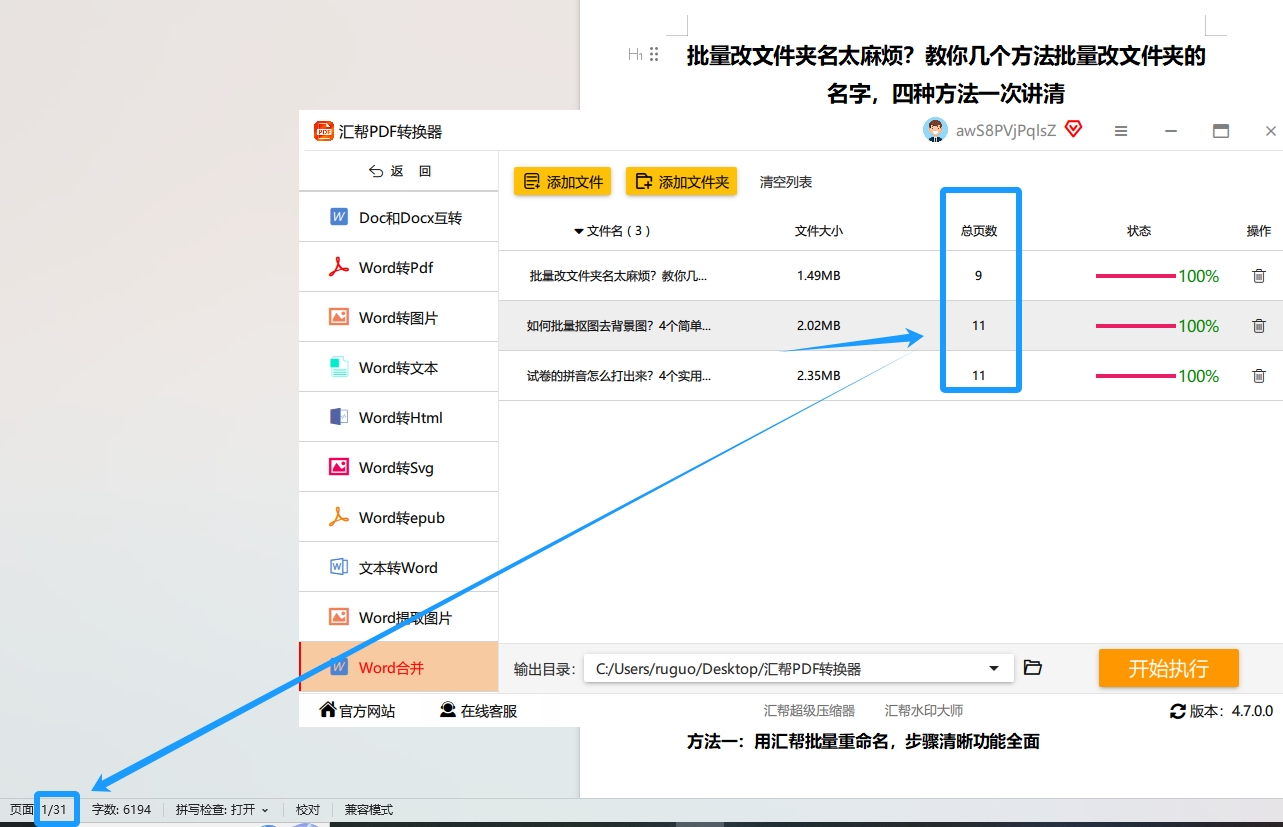The image size is (1283, 827).
Task: Click the H1 heading marker in the Word document
Action: [635, 54]
